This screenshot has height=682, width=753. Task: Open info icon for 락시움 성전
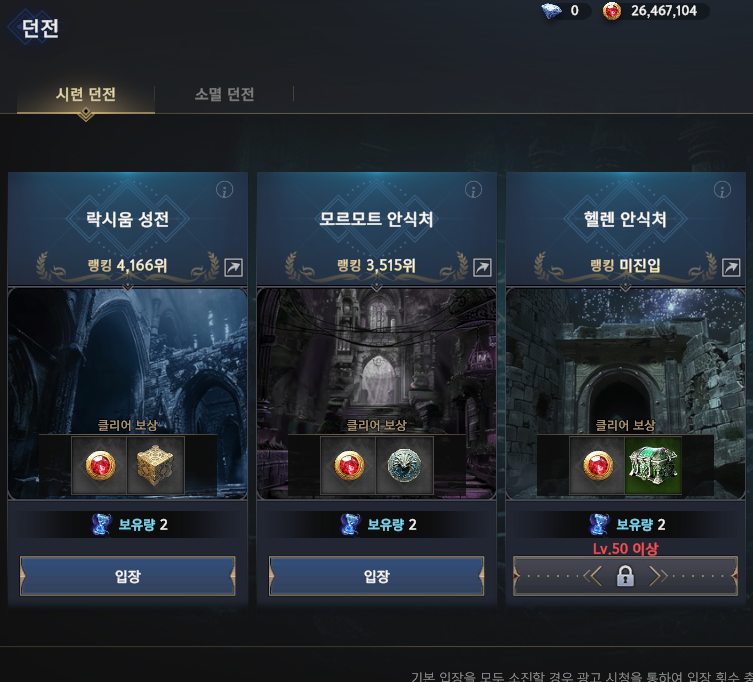224,190
